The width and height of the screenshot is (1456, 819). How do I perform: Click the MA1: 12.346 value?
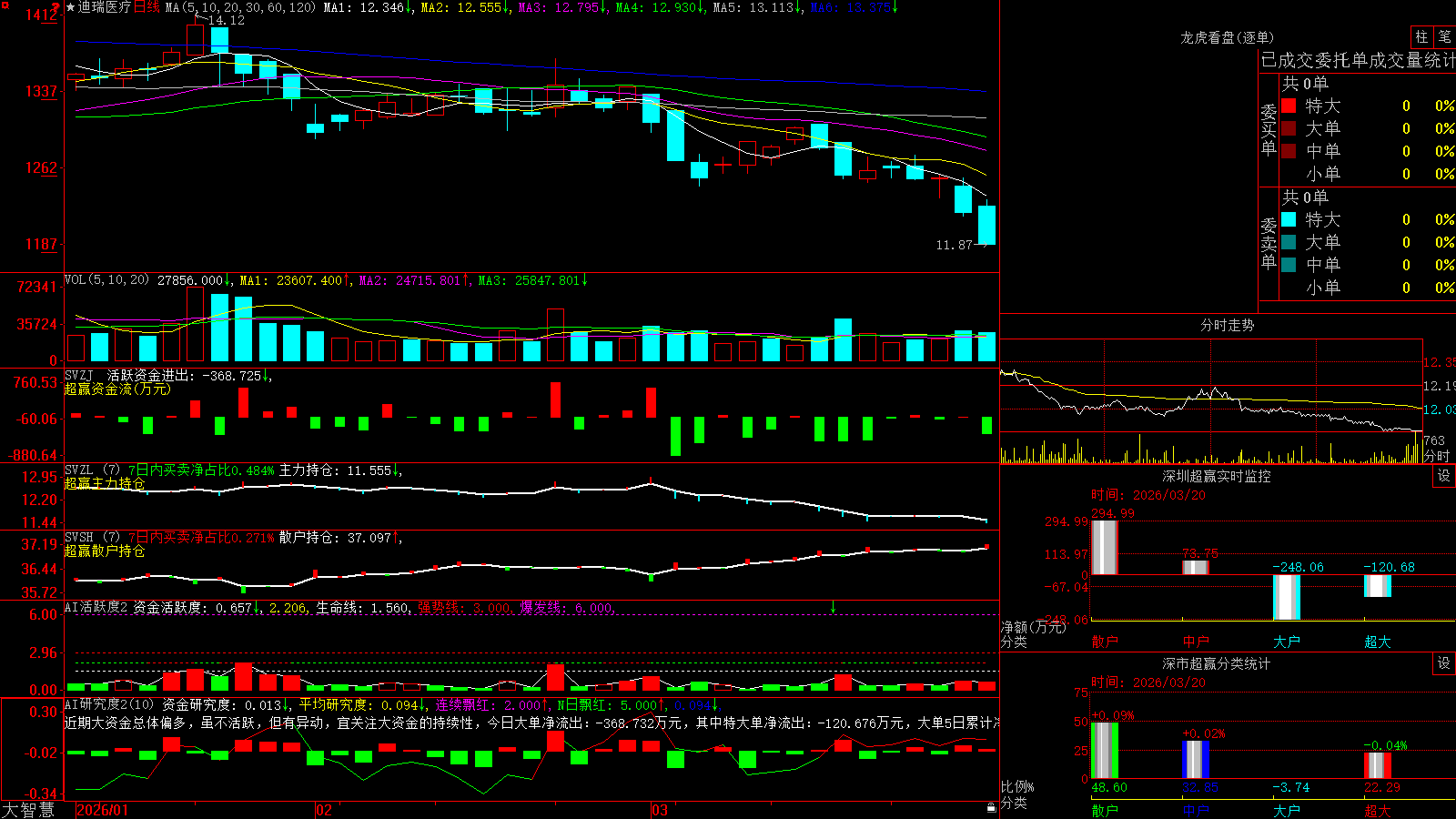pyautogui.click(x=368, y=7)
